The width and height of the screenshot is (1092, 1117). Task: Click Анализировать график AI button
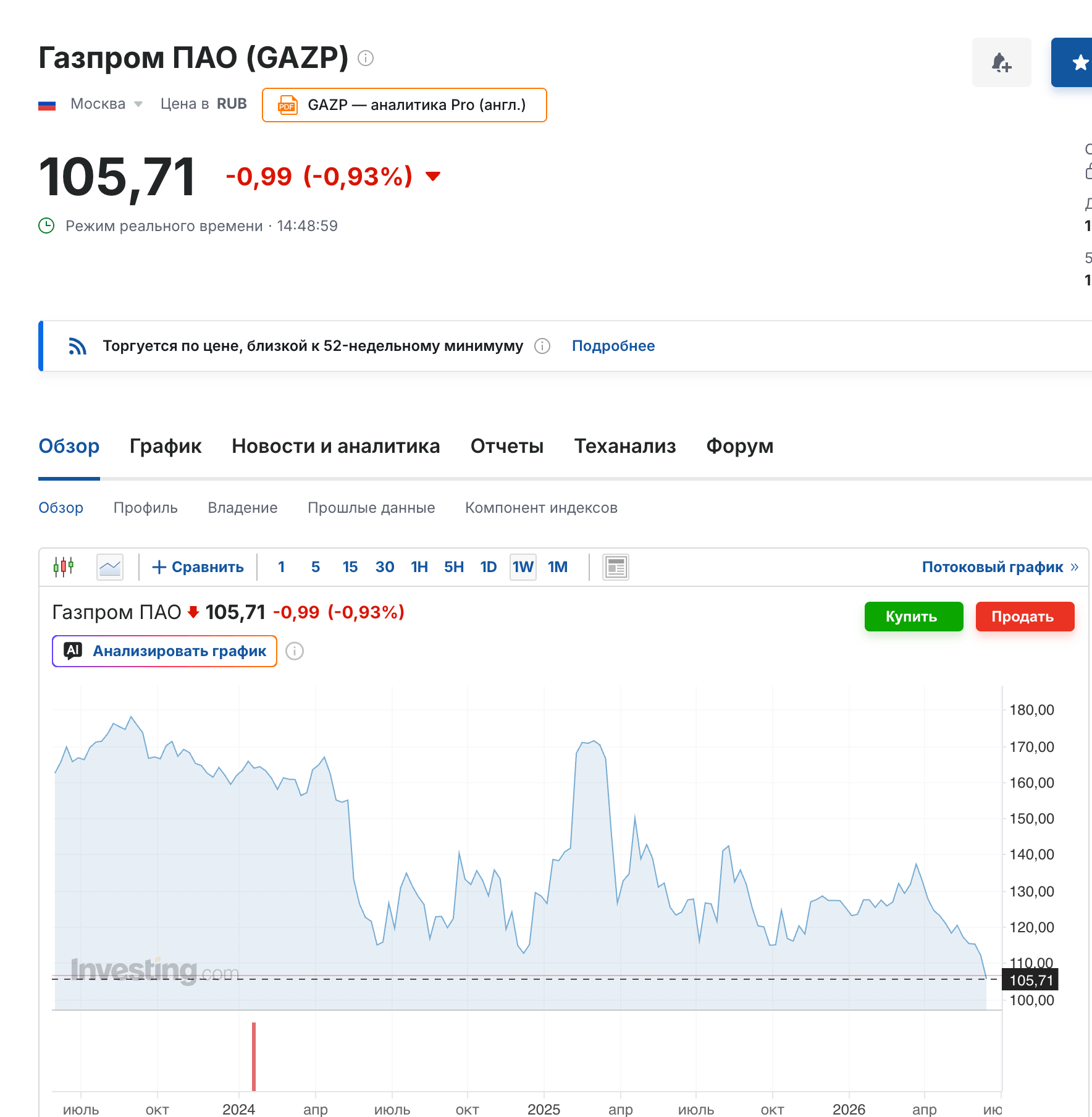coord(164,651)
